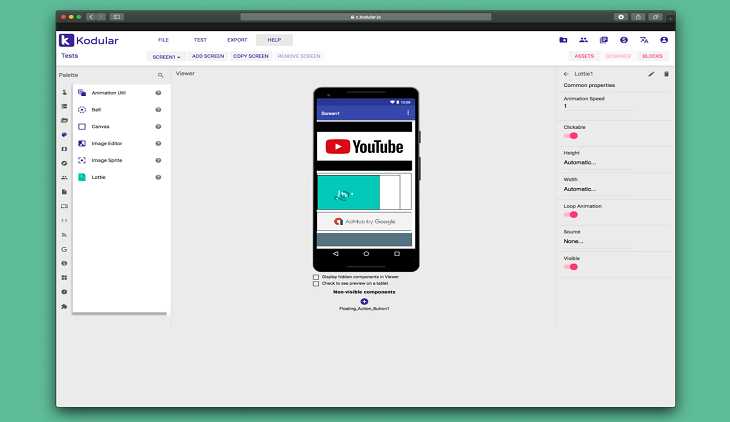Select the paint palette Drawing category icon
Image resolution: width=730 pixels, height=422 pixels.
[x=64, y=135]
